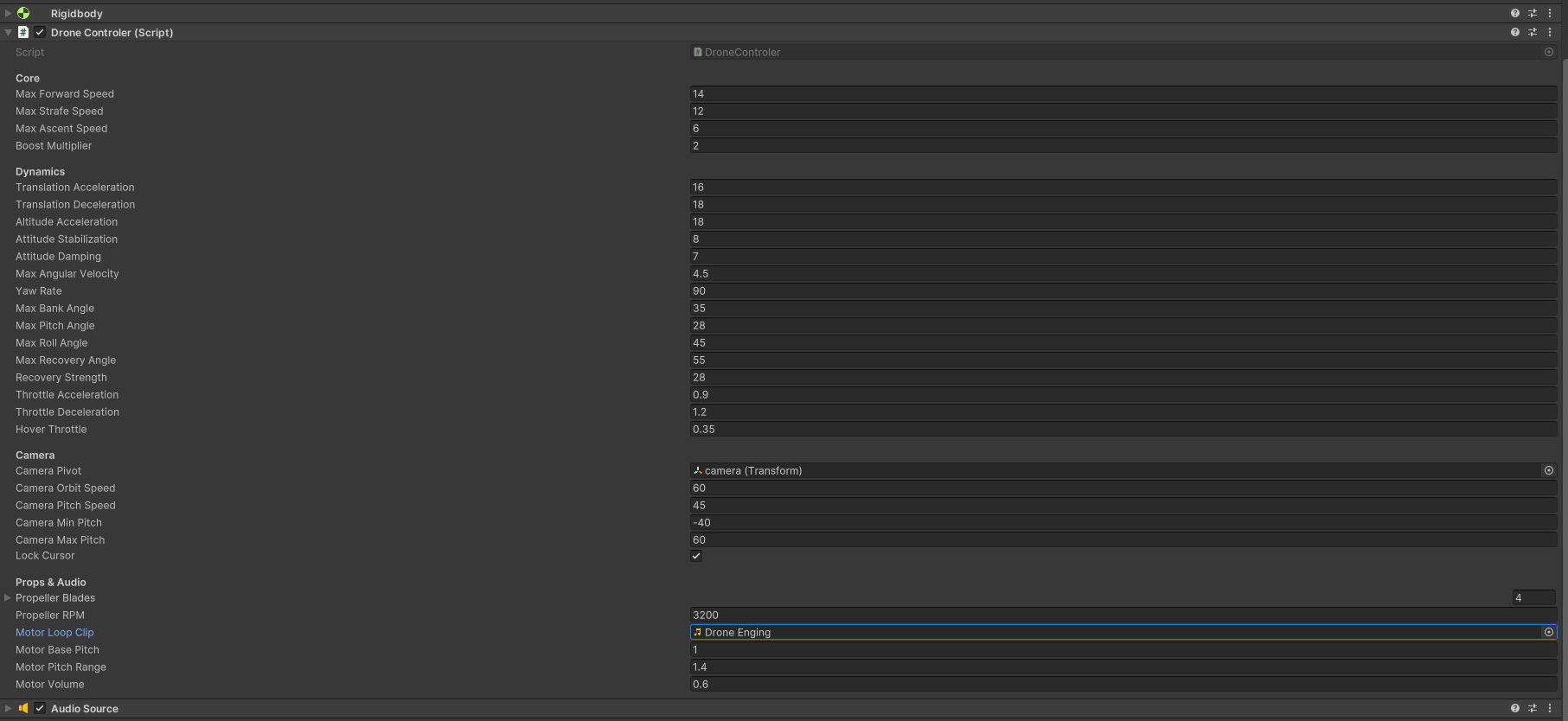Image resolution: width=1568 pixels, height=721 pixels.
Task: Edit the Max Roll Angle field
Action: click(x=1123, y=342)
